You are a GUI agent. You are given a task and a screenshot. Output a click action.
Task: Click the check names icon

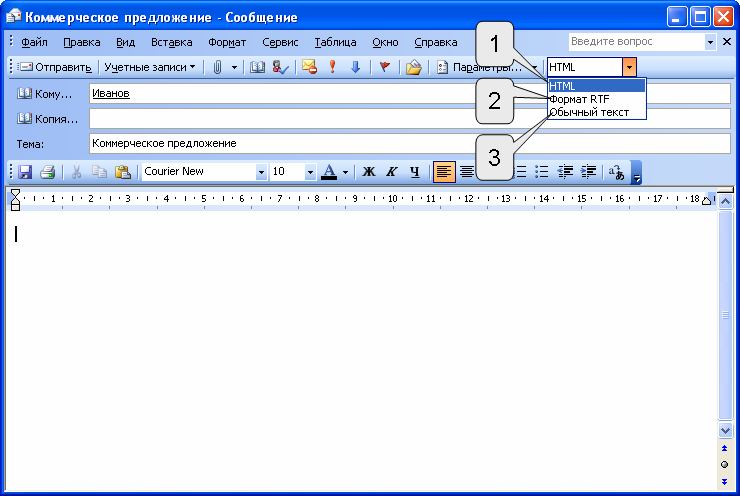pos(280,67)
